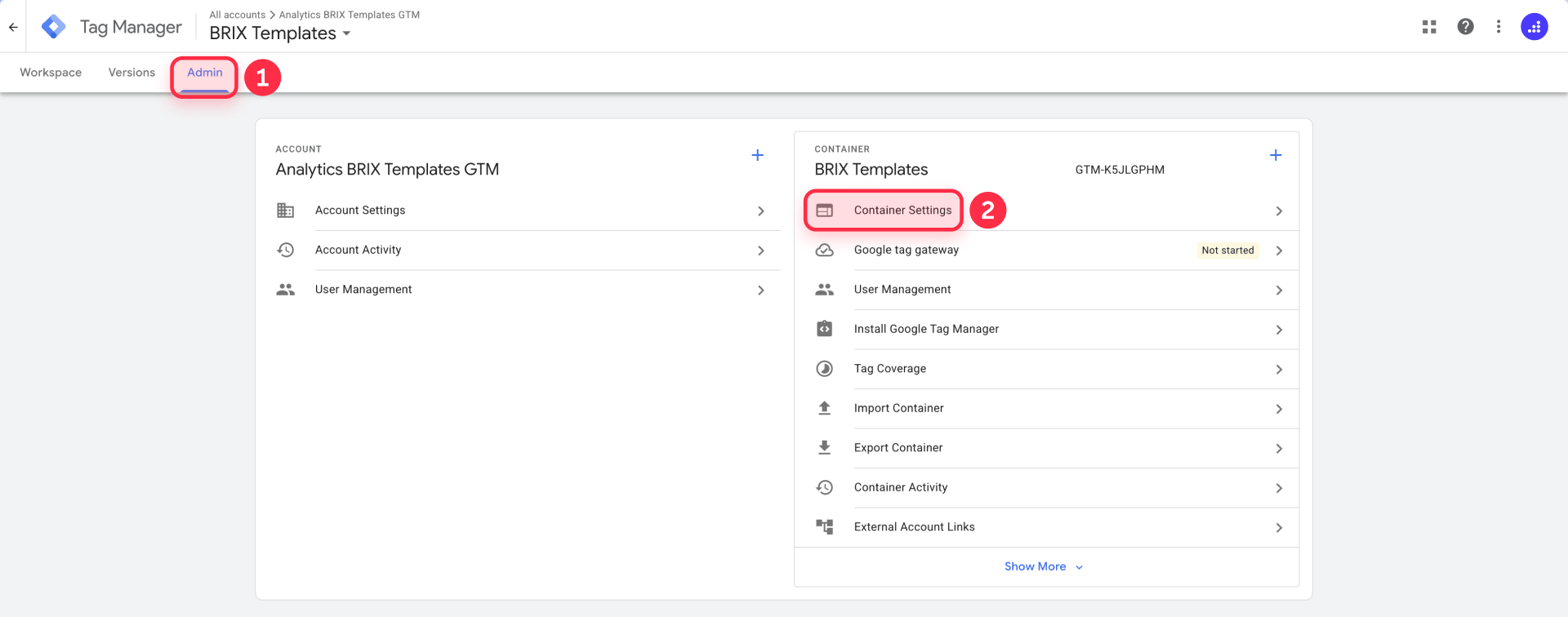Click chevron on External Account Links row
The image size is (1568, 617).
click(1279, 528)
